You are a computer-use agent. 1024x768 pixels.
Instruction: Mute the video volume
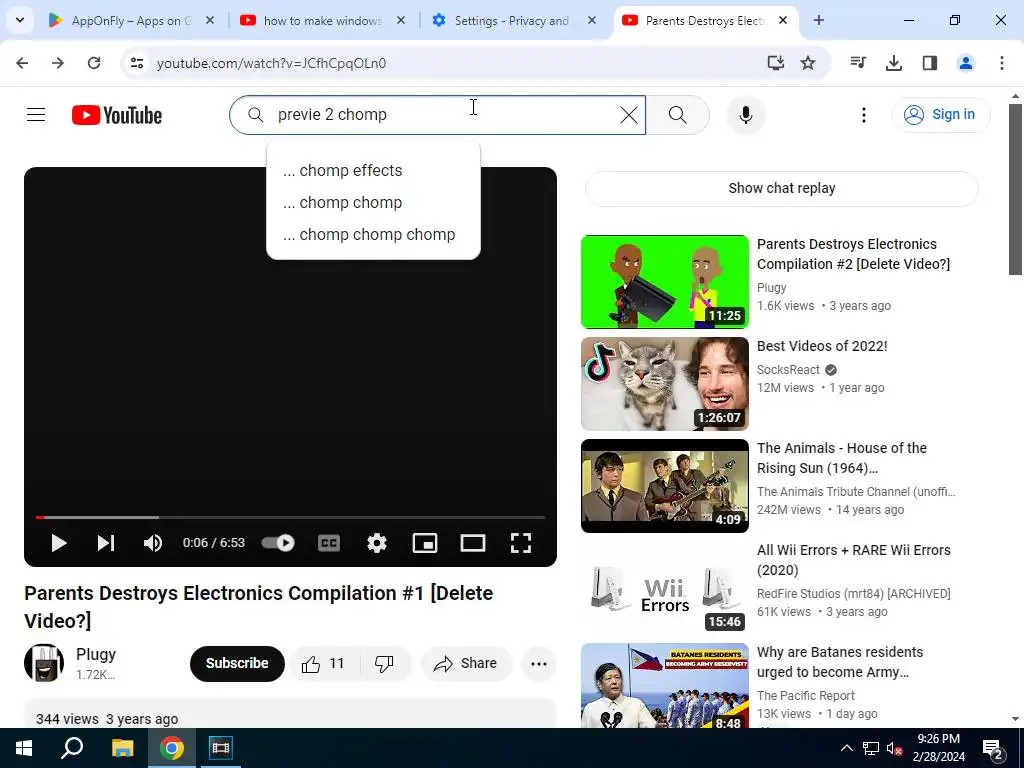[x=153, y=543]
